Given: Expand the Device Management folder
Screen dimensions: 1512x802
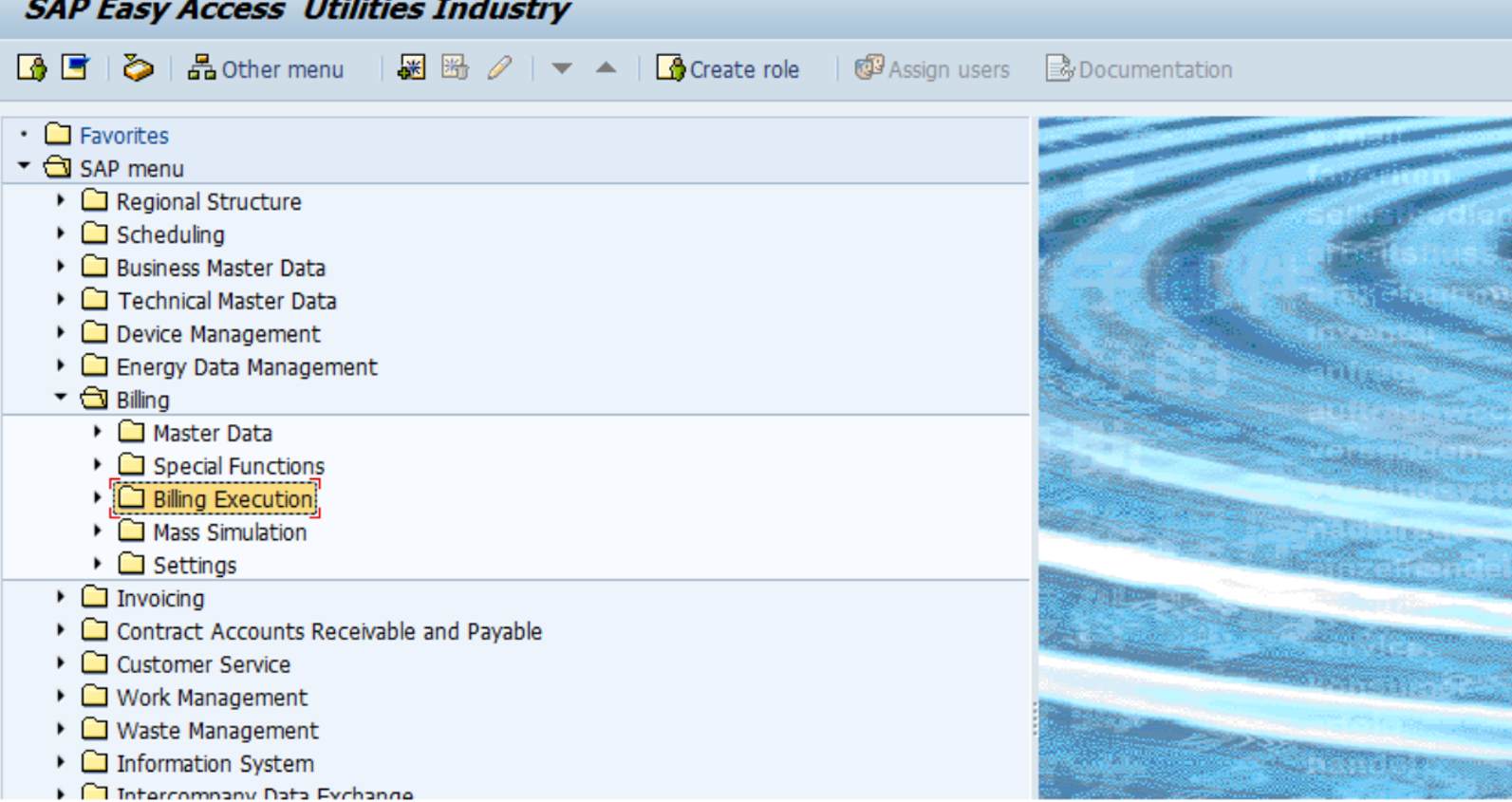Looking at the screenshot, I should (x=61, y=333).
